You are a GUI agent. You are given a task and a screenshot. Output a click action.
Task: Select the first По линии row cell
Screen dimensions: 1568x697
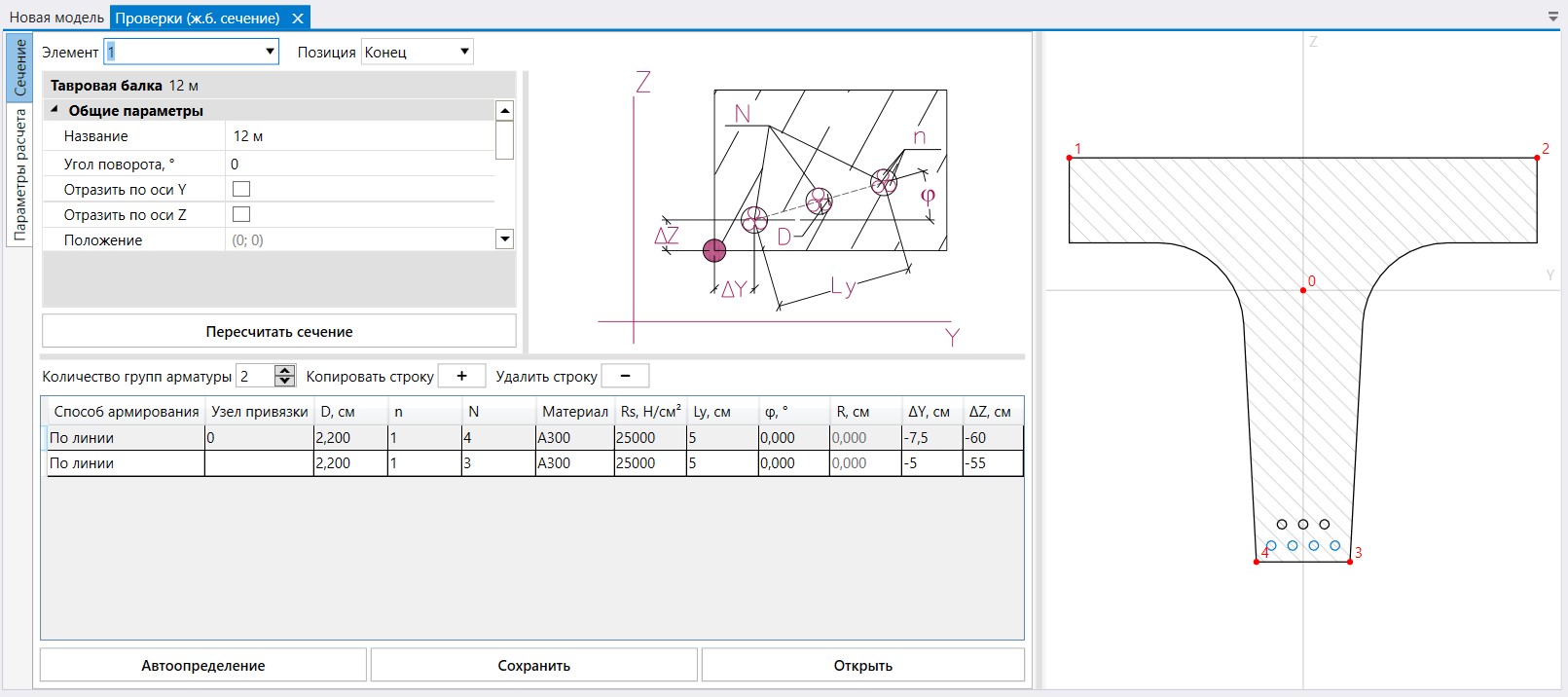126,438
